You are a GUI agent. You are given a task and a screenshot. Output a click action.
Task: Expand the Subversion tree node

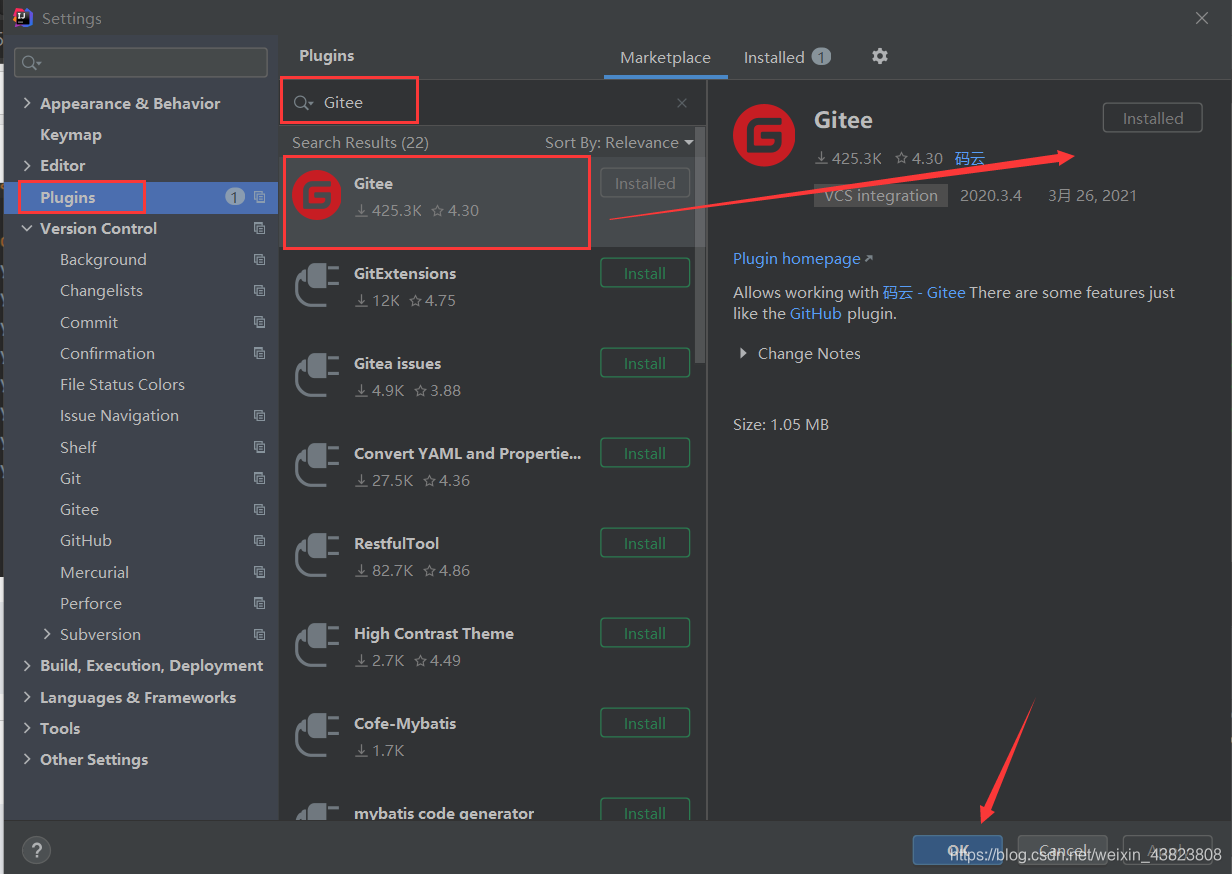(47, 634)
